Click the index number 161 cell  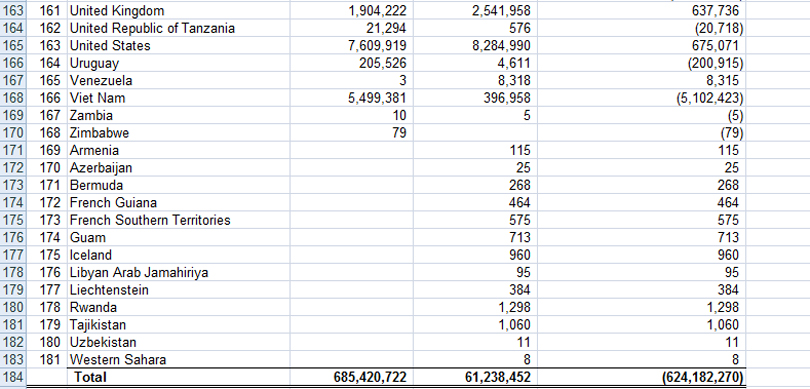(x=47, y=10)
